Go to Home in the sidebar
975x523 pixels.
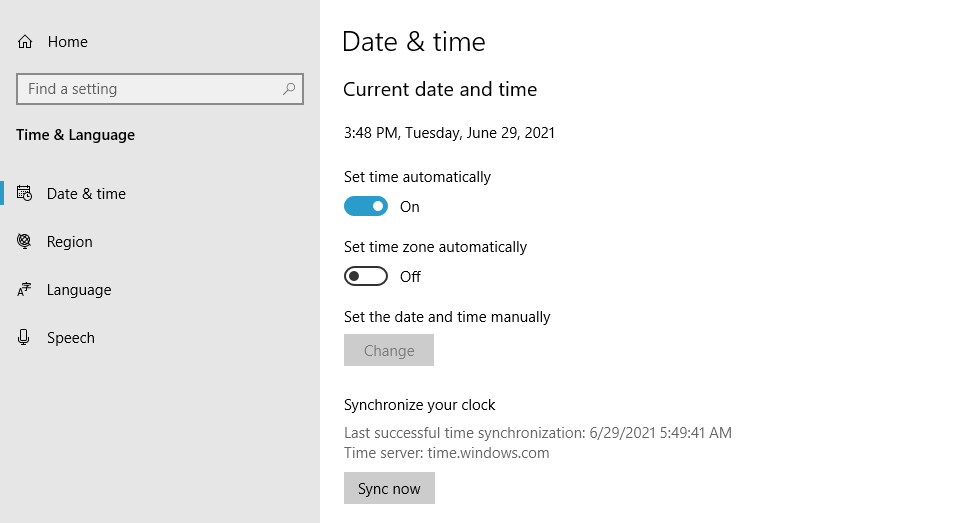[67, 42]
